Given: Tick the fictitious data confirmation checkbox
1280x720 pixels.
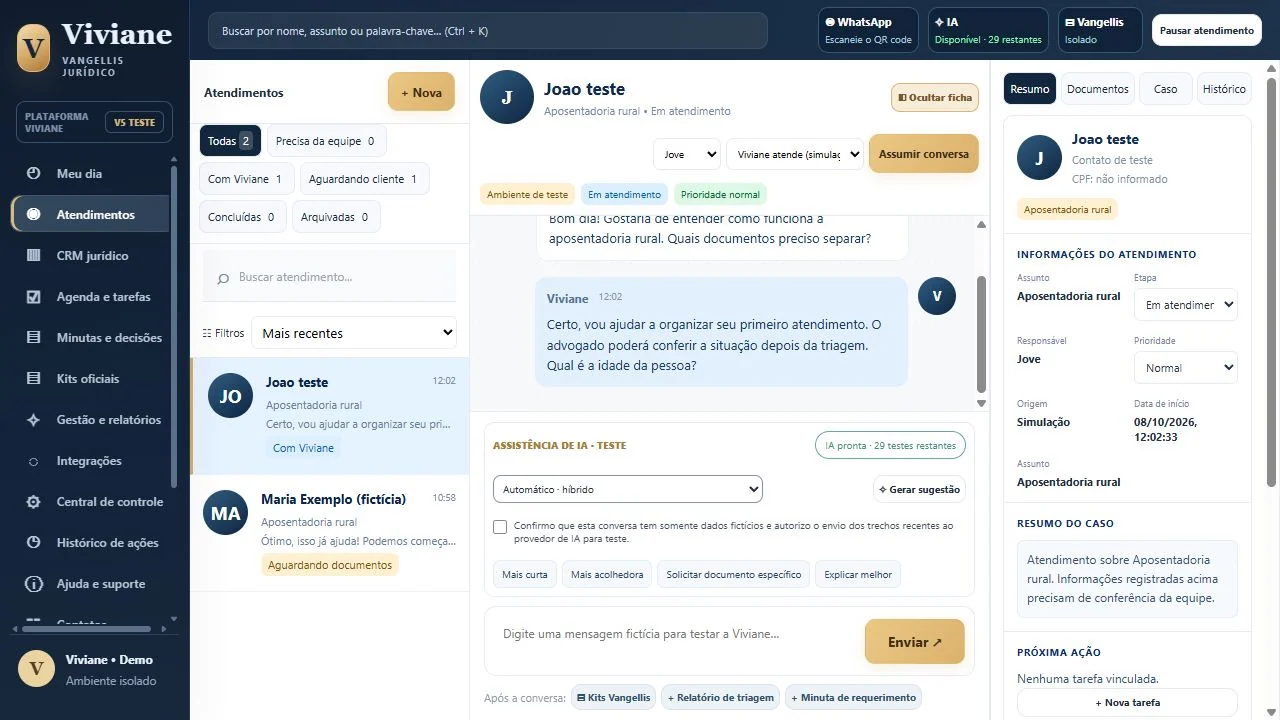Looking at the screenshot, I should tap(500, 527).
